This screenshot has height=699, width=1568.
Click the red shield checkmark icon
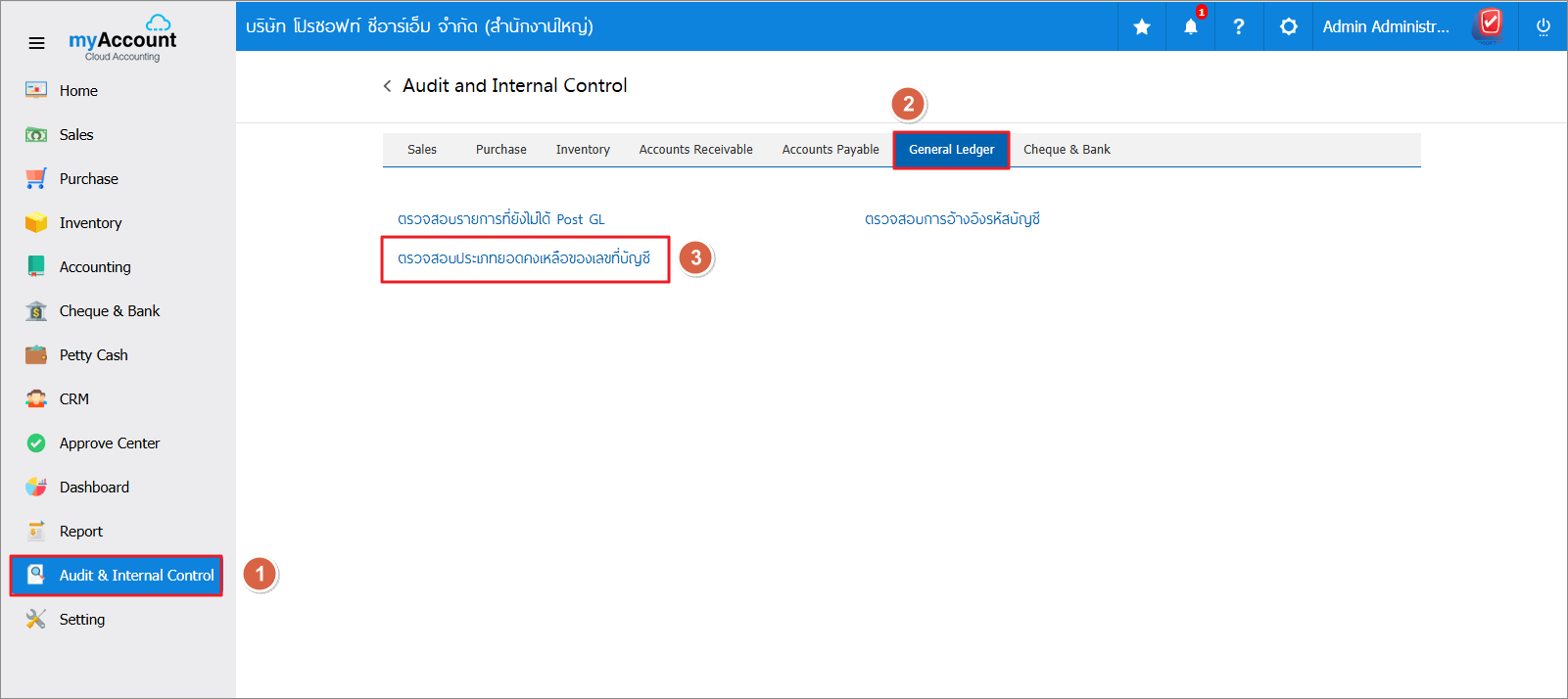pyautogui.click(x=1490, y=23)
